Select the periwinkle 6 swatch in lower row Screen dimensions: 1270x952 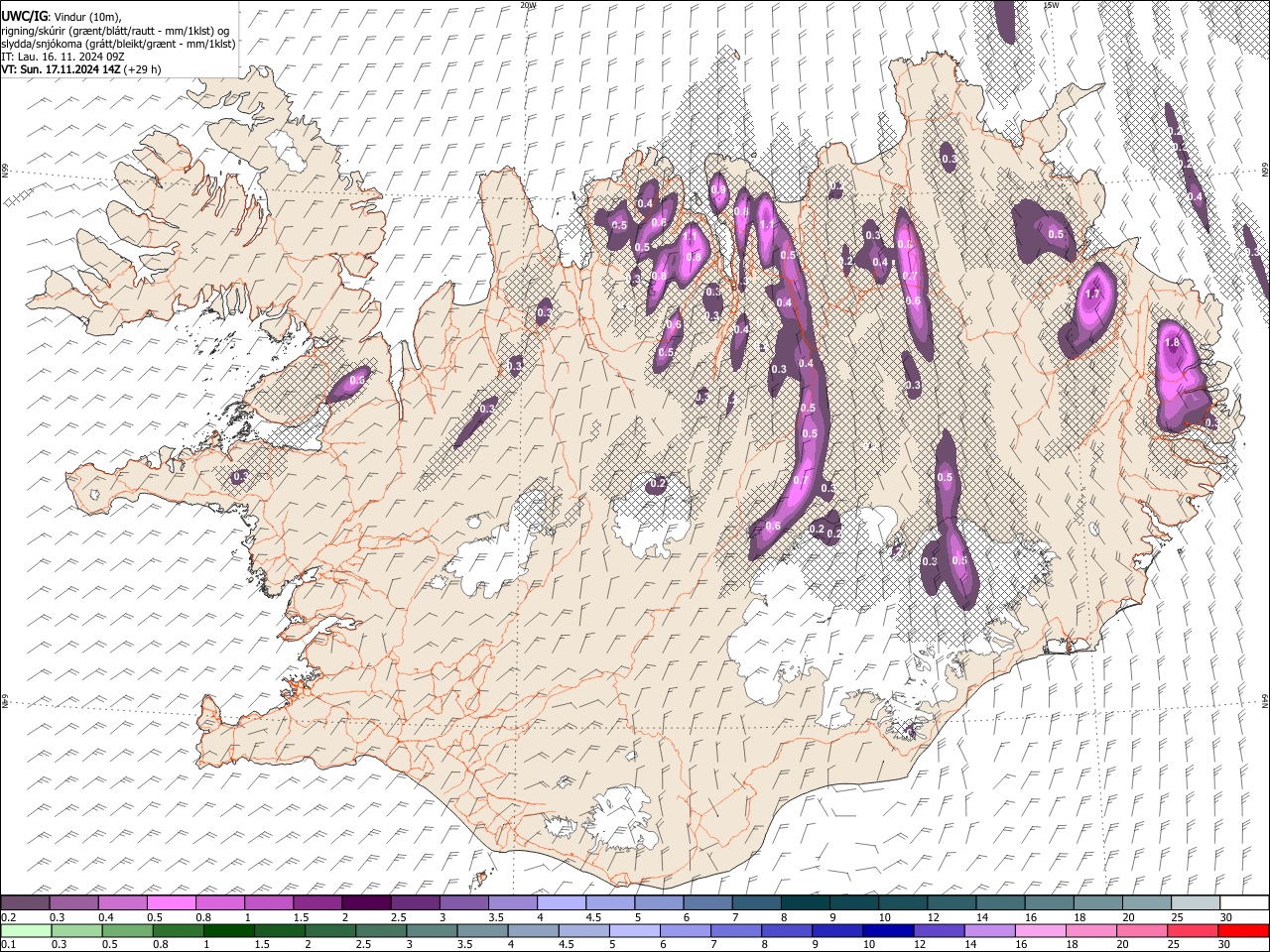[685, 930]
